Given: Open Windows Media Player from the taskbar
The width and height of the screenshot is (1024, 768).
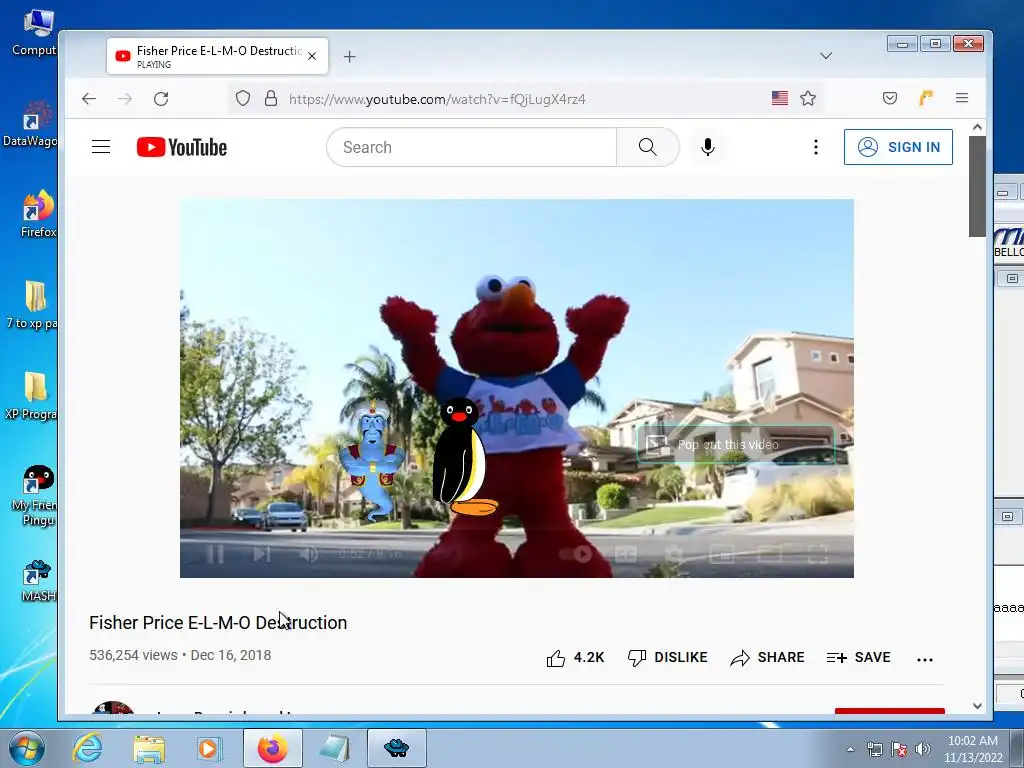Looking at the screenshot, I should 209,748.
